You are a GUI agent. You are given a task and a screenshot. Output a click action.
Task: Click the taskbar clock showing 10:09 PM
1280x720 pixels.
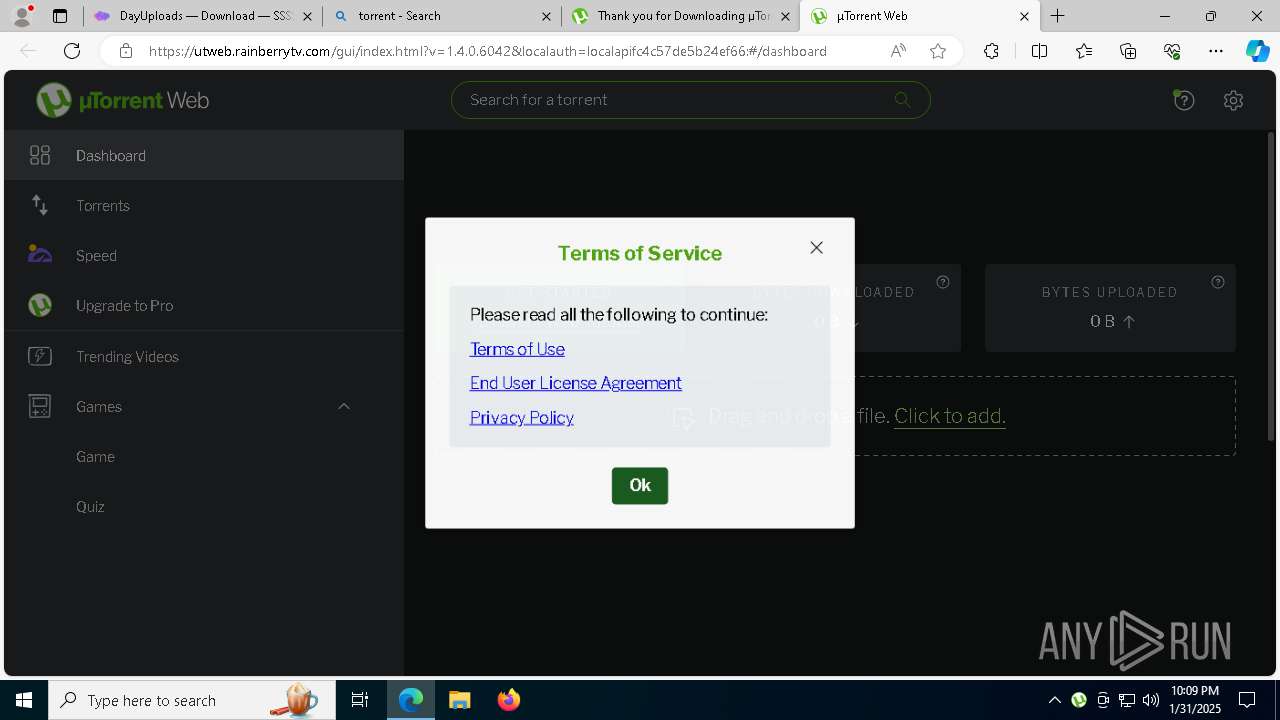click(1195, 700)
